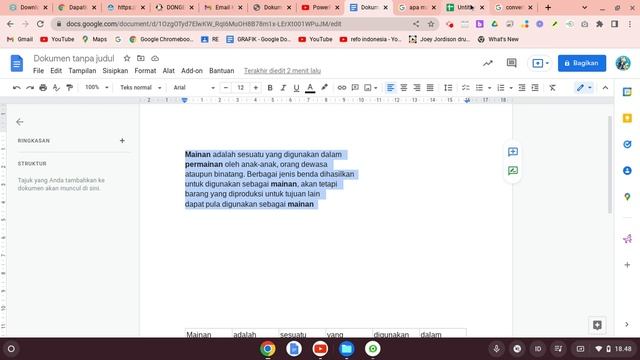Click the Undo icon in toolbar

pyautogui.click(x=16, y=87)
